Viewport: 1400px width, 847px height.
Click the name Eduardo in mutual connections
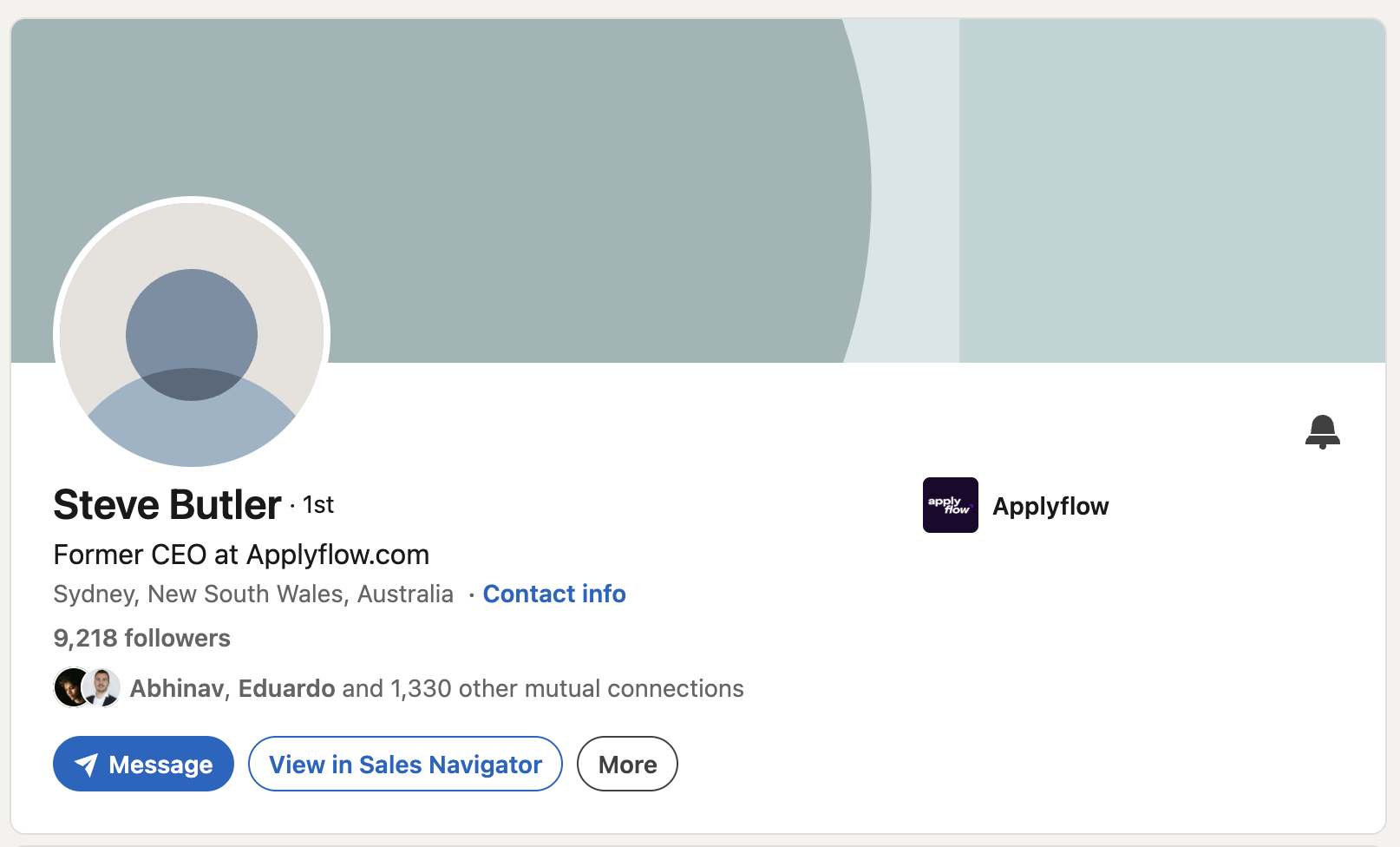point(286,688)
